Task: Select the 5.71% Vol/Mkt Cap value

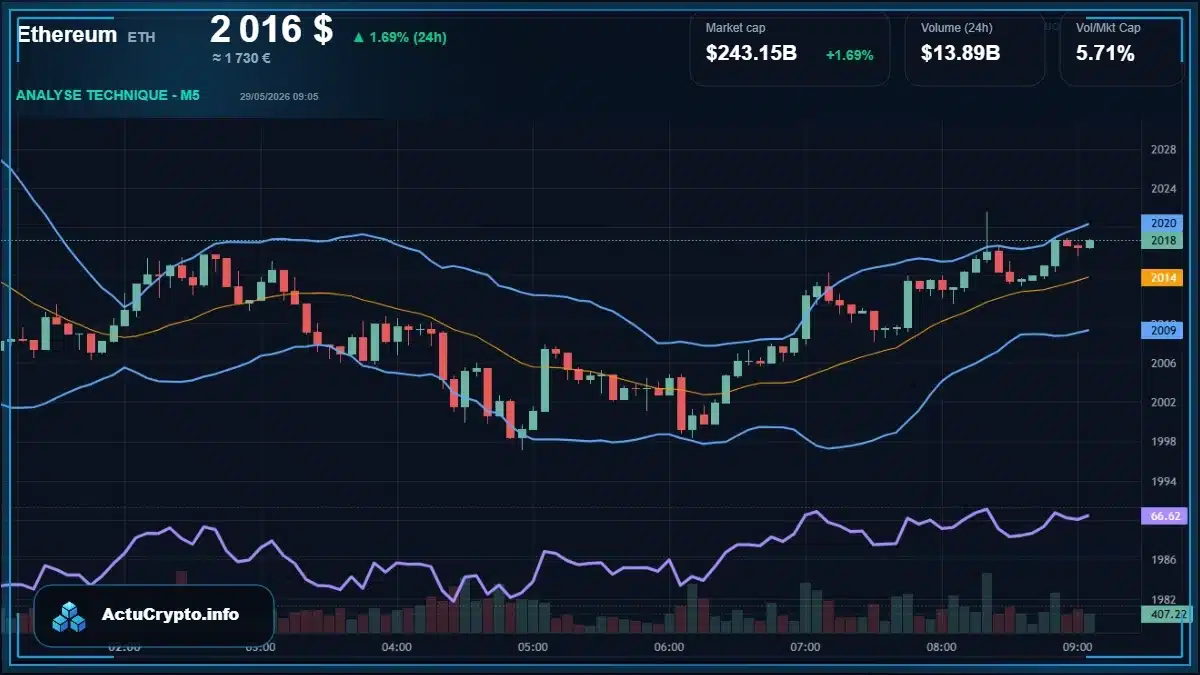Action: tap(1105, 54)
